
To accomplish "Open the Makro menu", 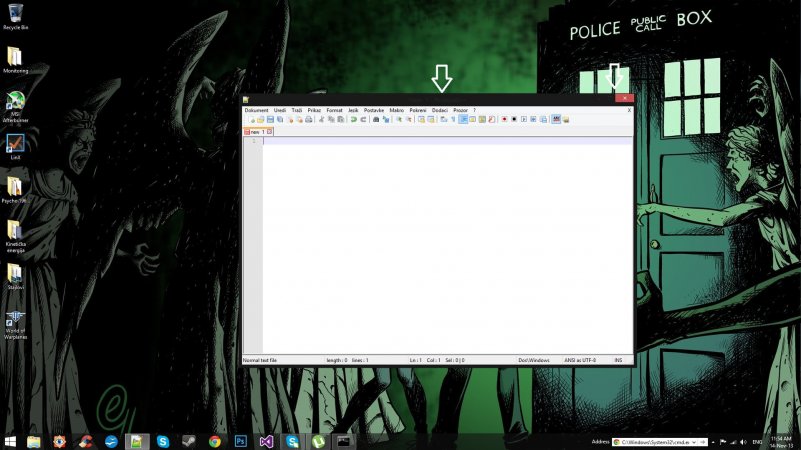I will tap(396, 110).
